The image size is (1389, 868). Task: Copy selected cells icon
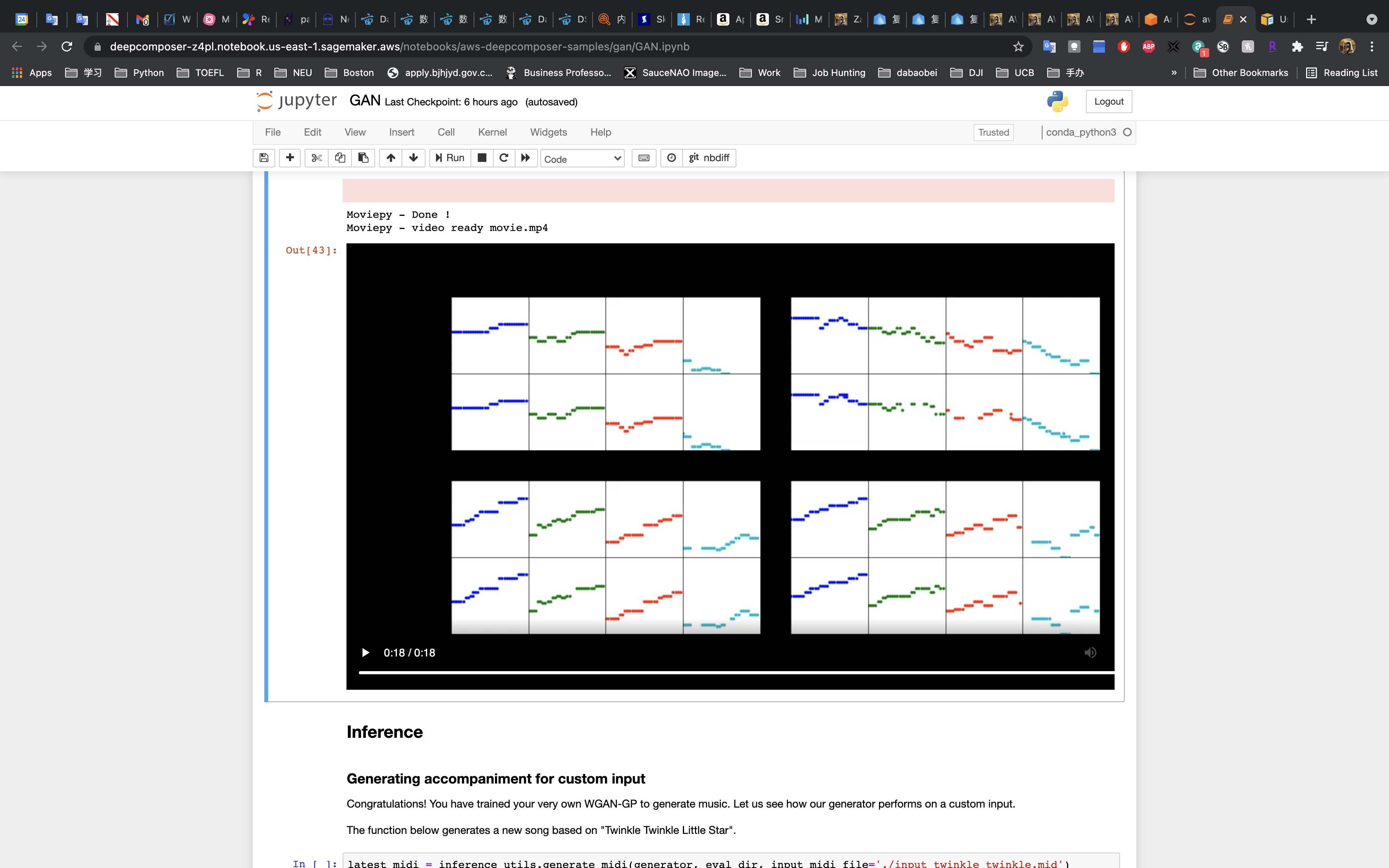click(x=340, y=158)
